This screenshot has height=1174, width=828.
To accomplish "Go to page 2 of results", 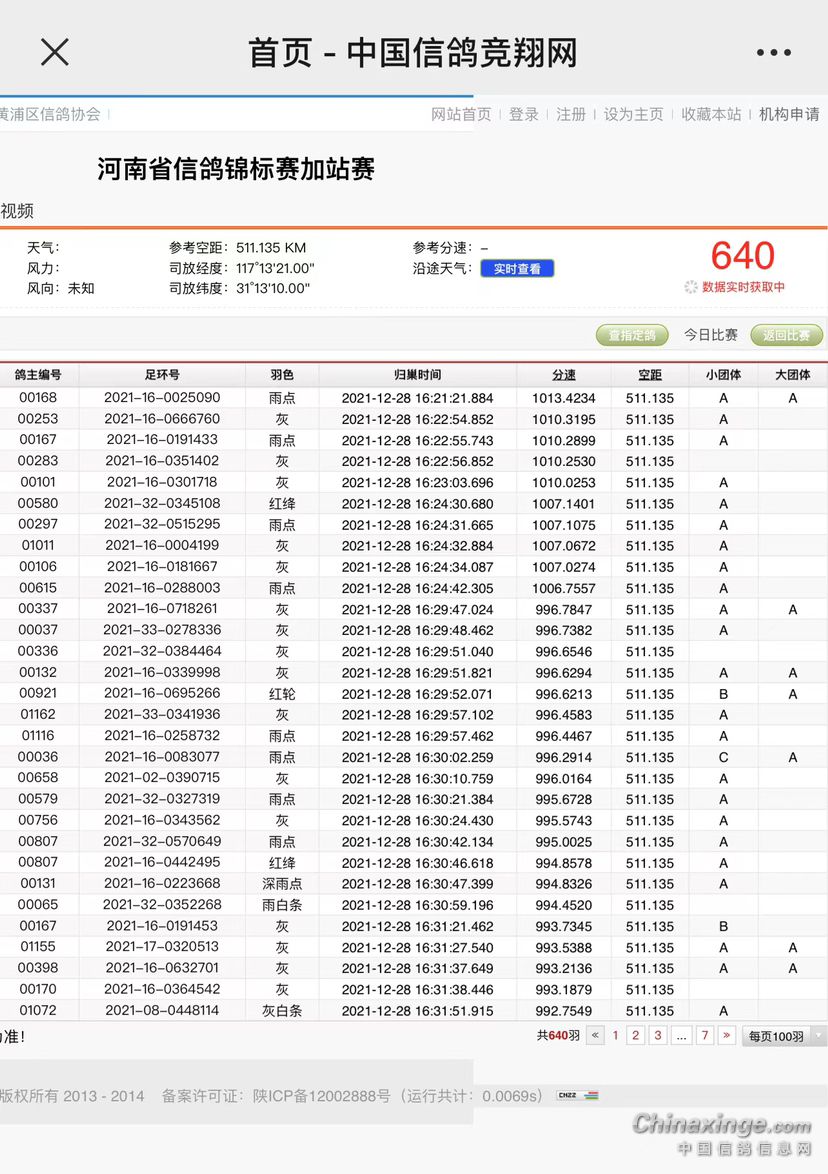I will point(636,1036).
